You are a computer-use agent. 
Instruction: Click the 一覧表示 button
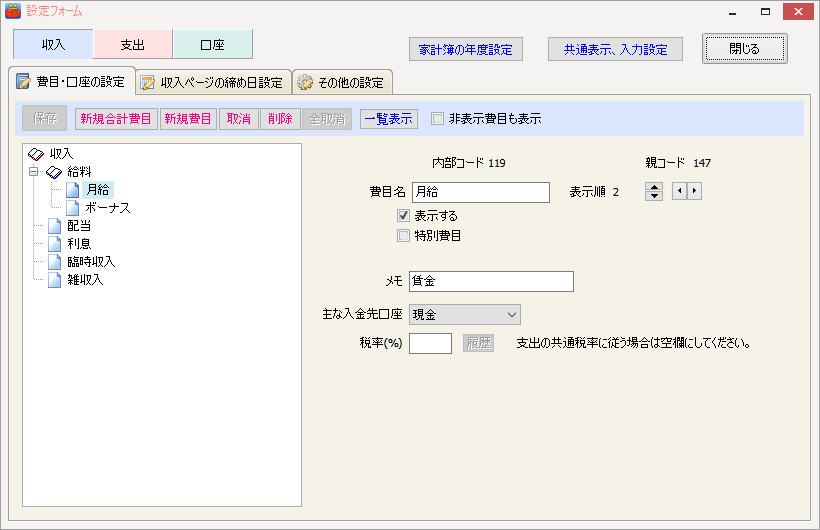[389, 119]
